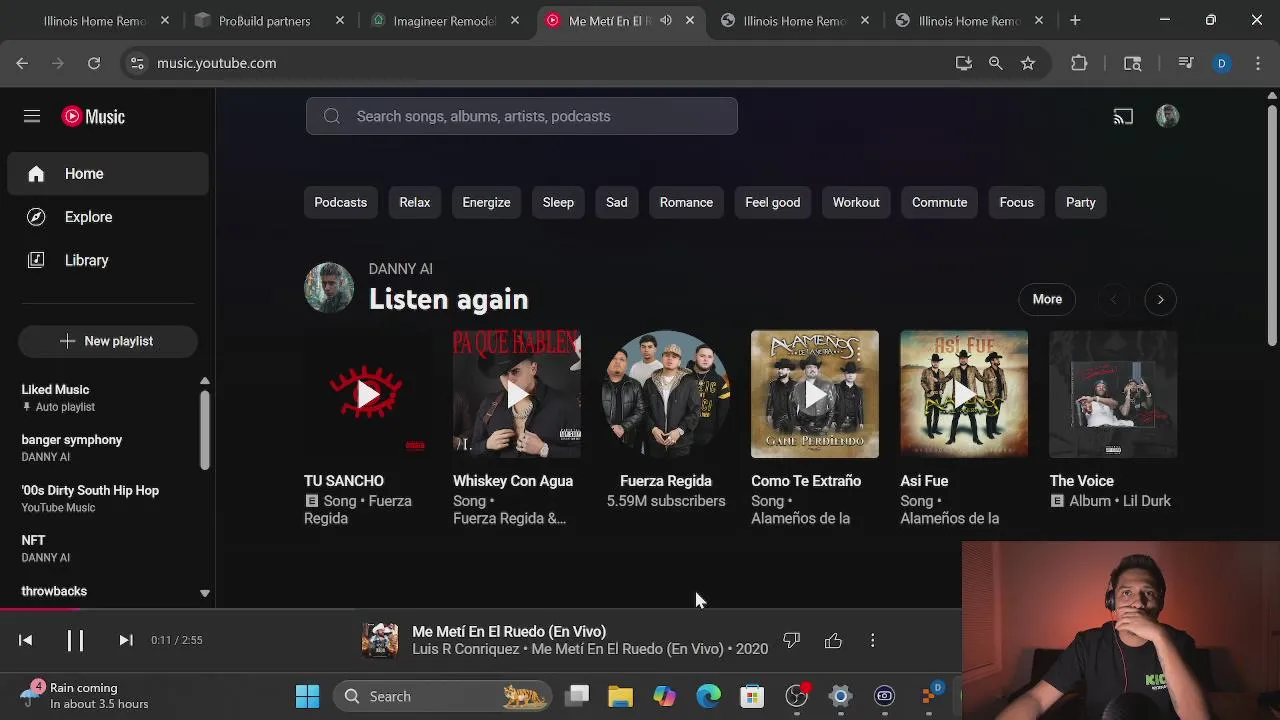Click the taskbar Search box

(x=444, y=696)
